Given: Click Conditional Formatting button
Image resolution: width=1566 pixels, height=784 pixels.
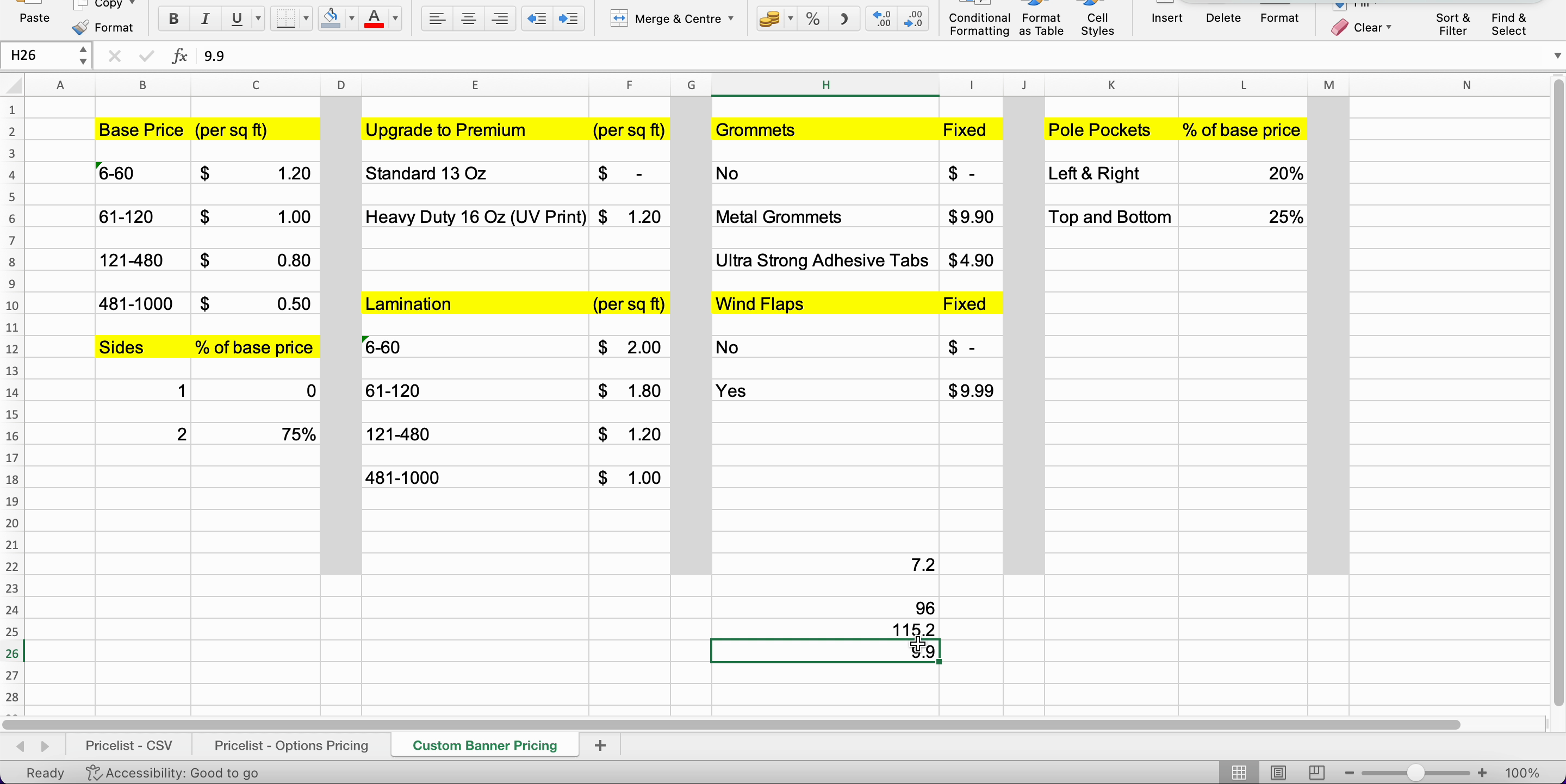Looking at the screenshot, I should point(979,24).
